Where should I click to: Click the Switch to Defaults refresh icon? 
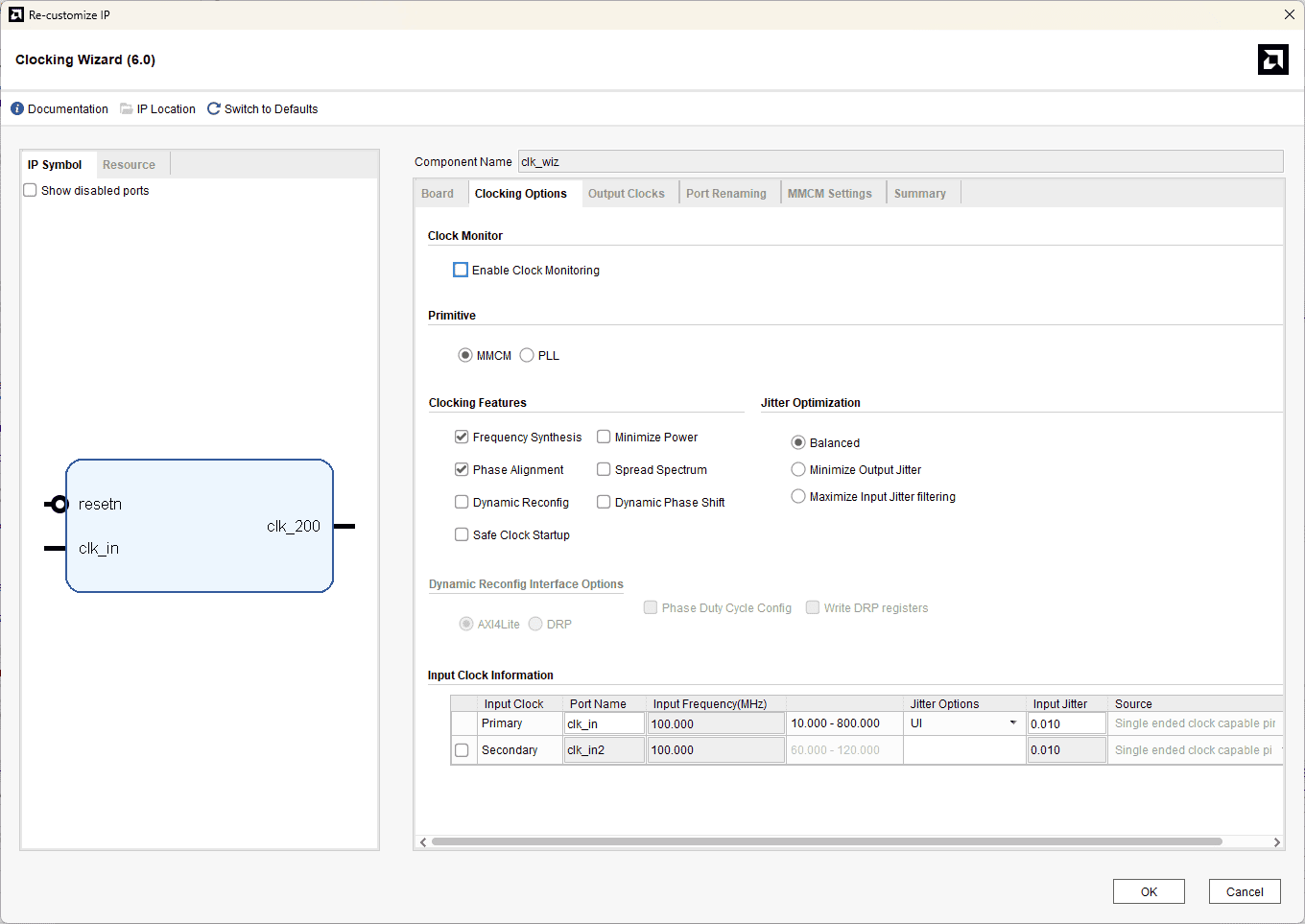(x=214, y=109)
